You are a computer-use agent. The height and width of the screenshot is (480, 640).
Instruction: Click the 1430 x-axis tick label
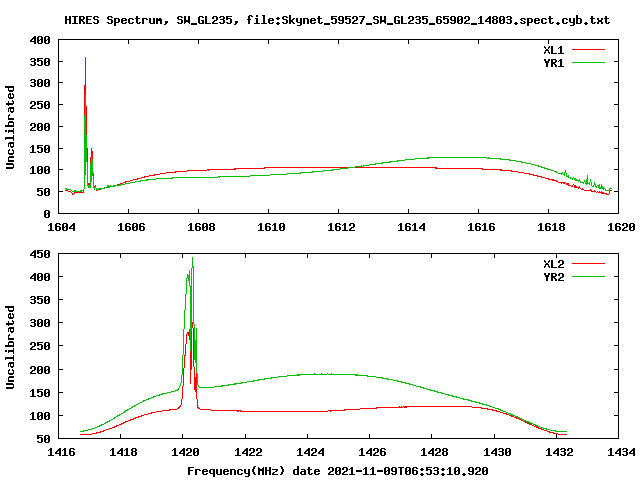click(497, 452)
